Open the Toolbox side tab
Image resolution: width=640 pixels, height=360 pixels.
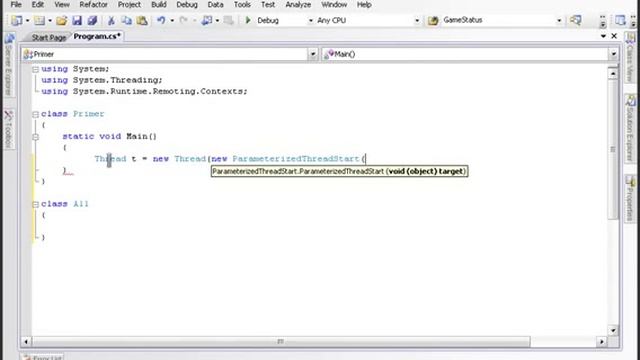(x=9, y=129)
